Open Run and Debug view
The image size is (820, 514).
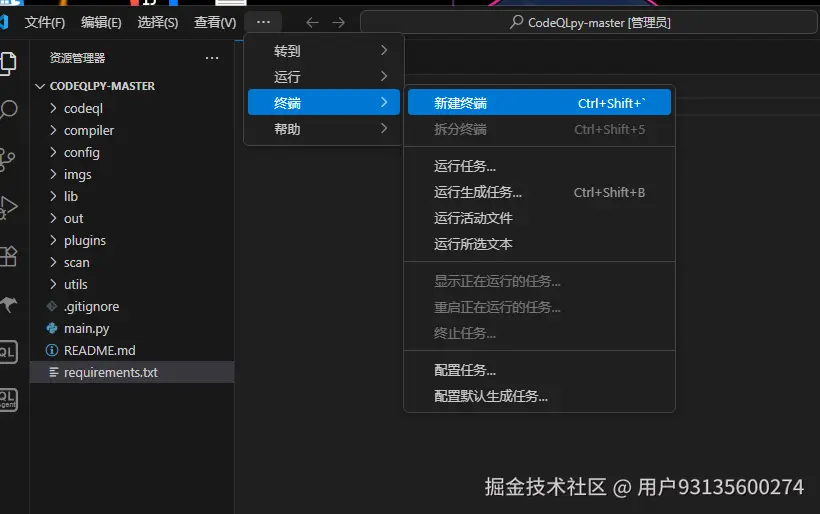[x=8, y=208]
